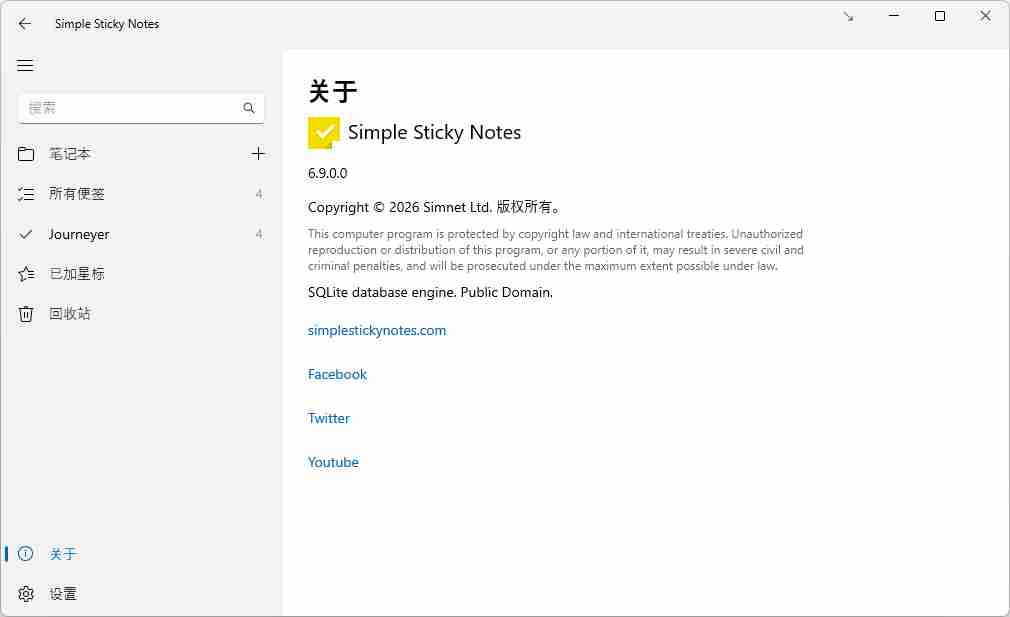Collapse the sidebar with the hamburger icon
This screenshot has height=617, width=1010.
pos(25,65)
